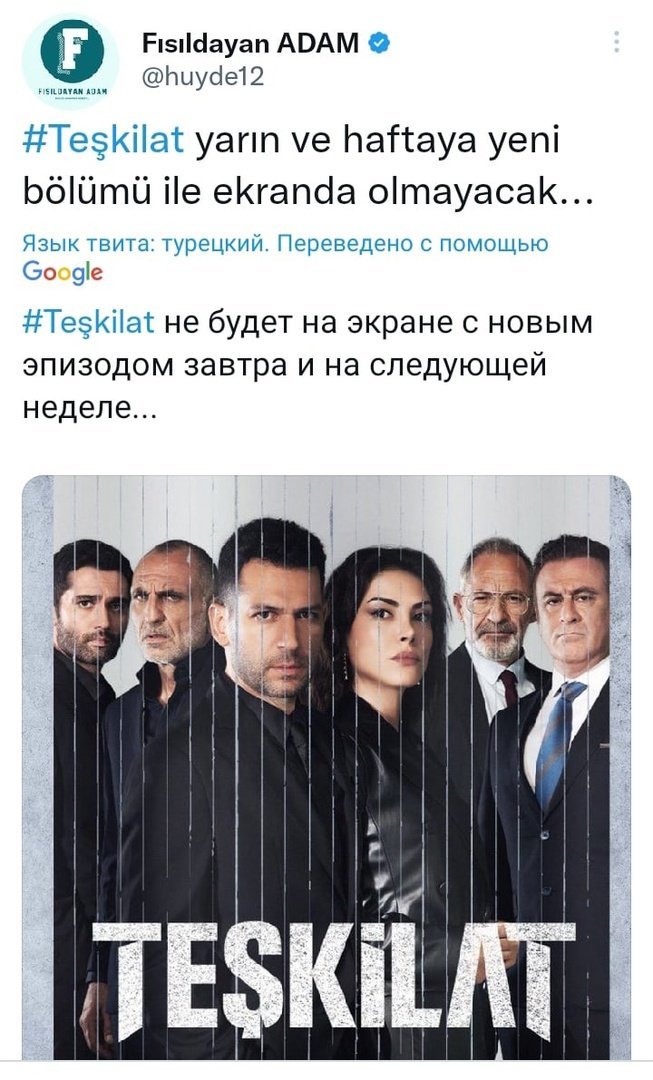Open the three-dot more options menu
This screenshot has height=1080, width=653.
coord(616,42)
